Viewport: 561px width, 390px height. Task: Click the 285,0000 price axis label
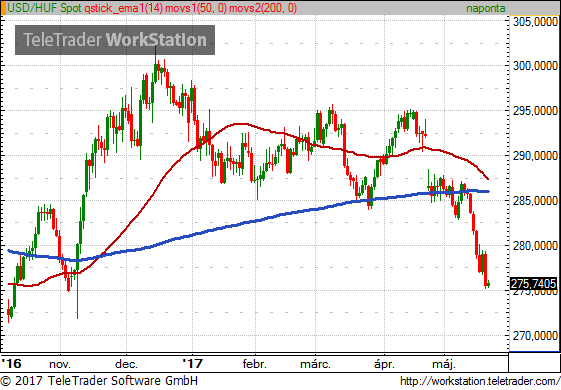point(535,201)
